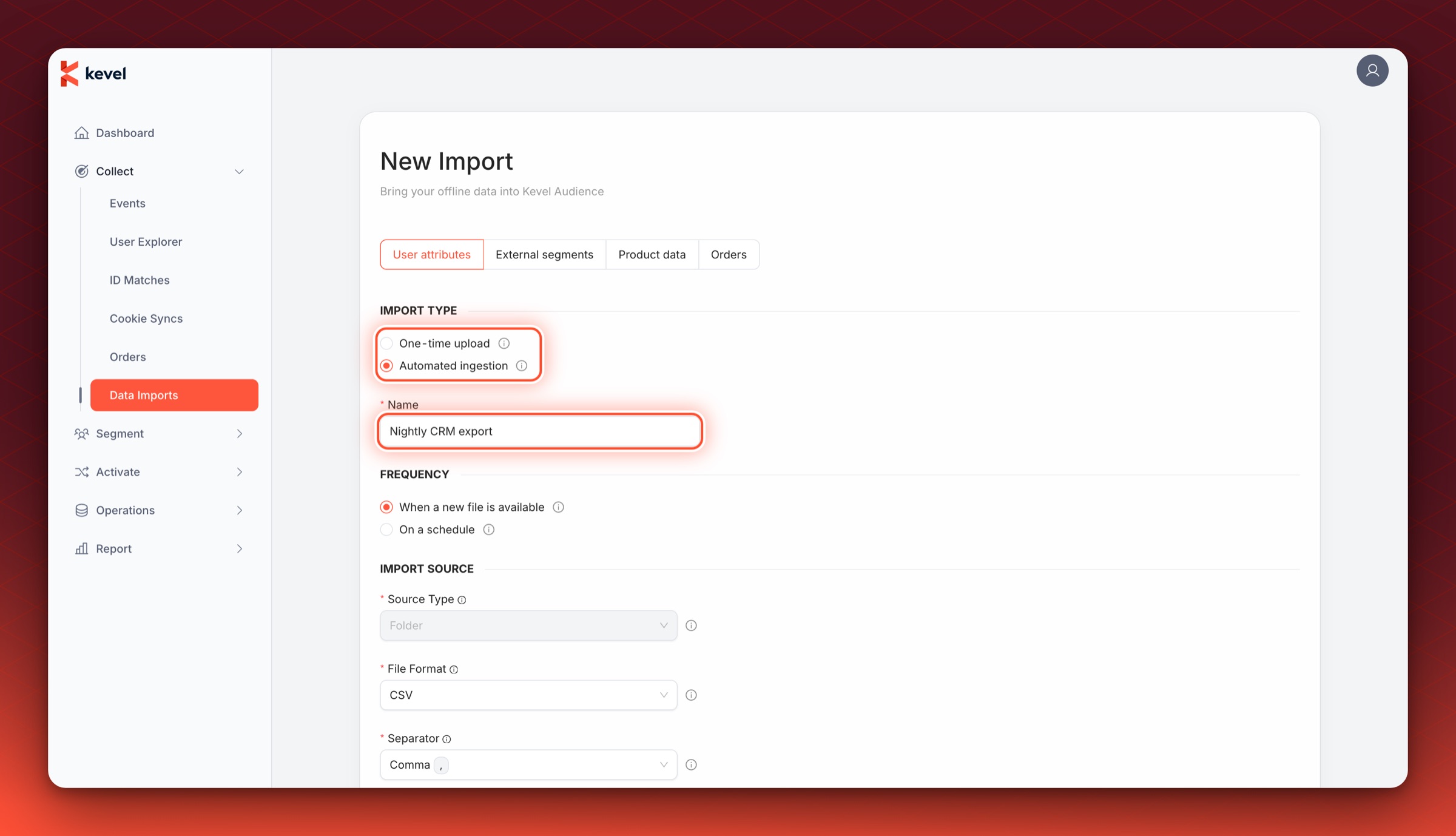Open the File Format CSV dropdown
Screen dimensions: 1456x836
tap(528, 695)
